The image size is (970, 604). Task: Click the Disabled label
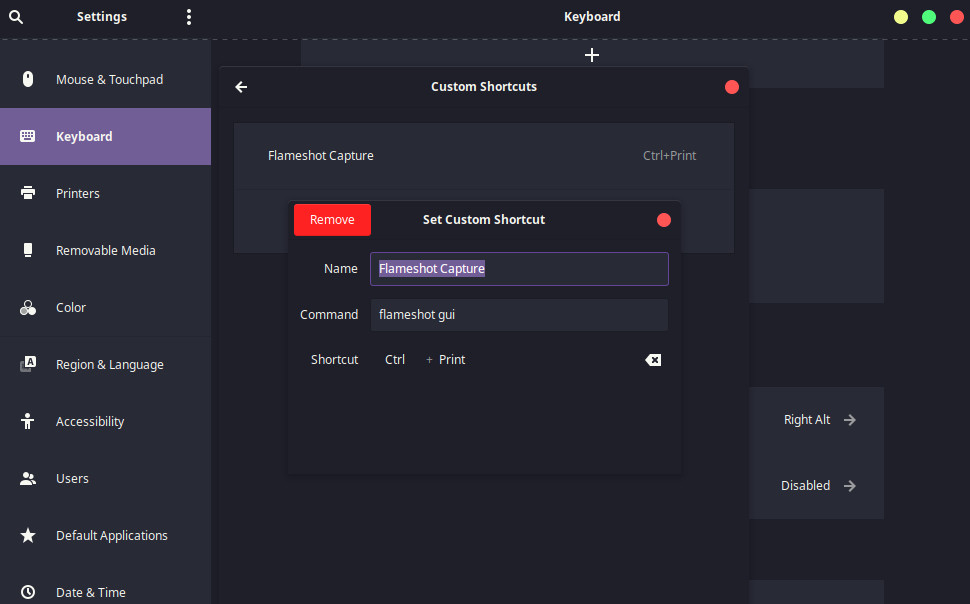point(805,486)
